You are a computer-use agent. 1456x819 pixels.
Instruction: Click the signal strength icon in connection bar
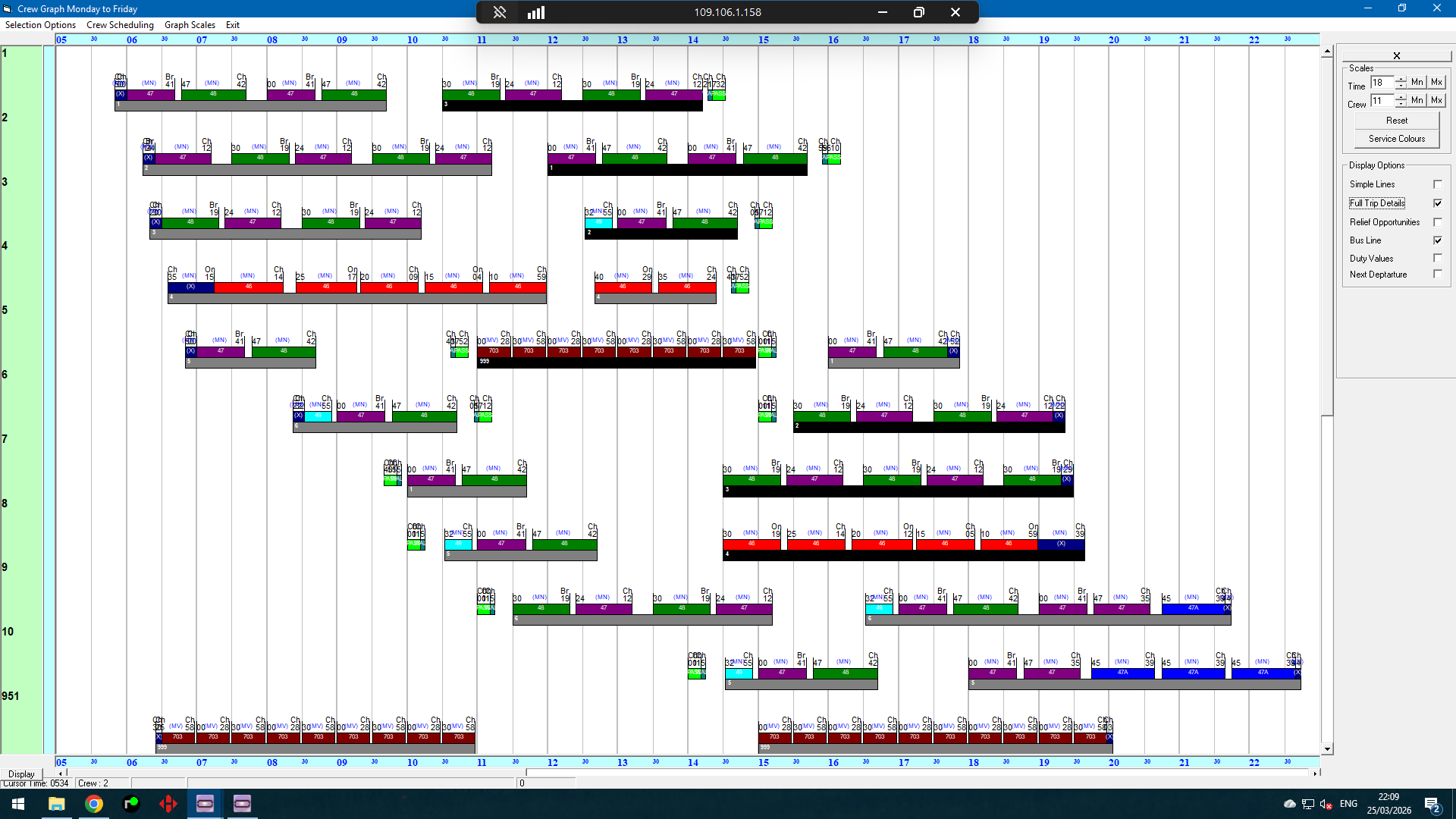[x=536, y=12]
